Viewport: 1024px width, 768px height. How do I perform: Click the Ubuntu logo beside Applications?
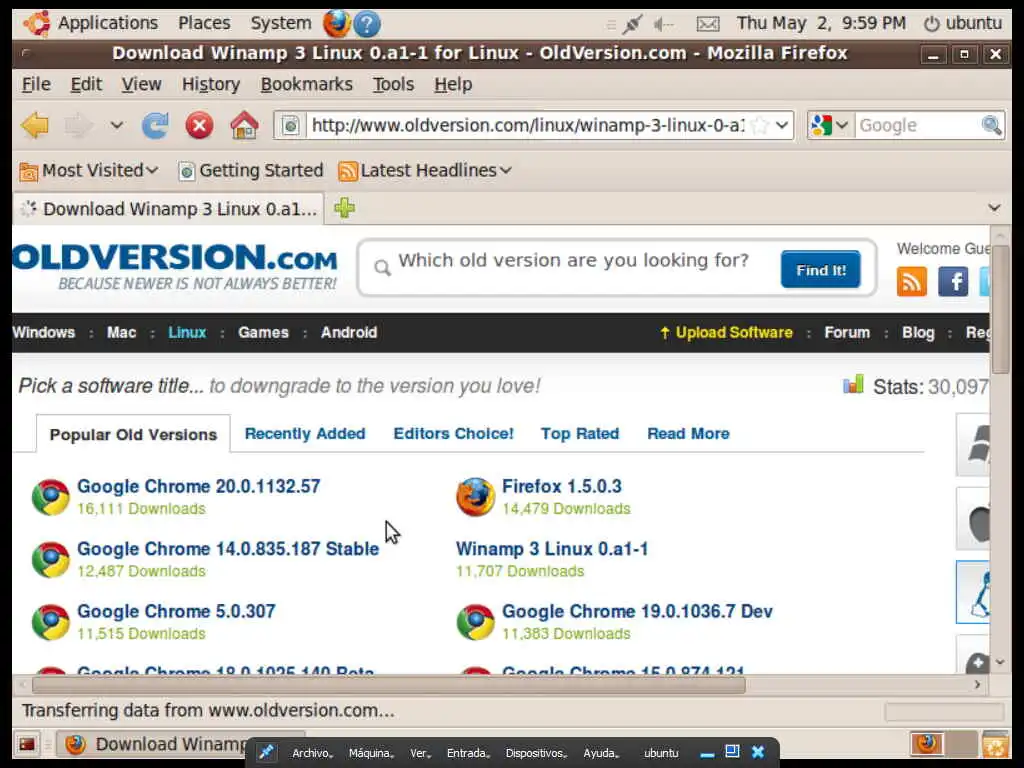click(x=37, y=24)
